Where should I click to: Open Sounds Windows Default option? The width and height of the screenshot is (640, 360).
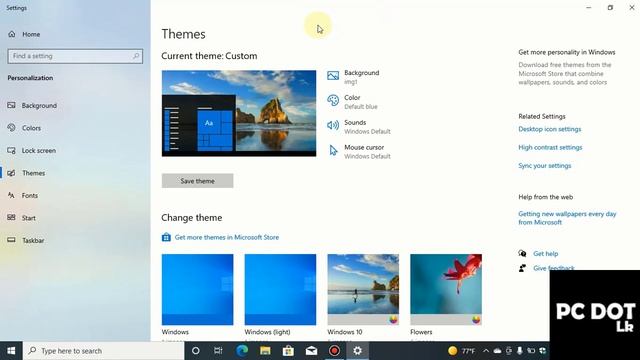359,127
